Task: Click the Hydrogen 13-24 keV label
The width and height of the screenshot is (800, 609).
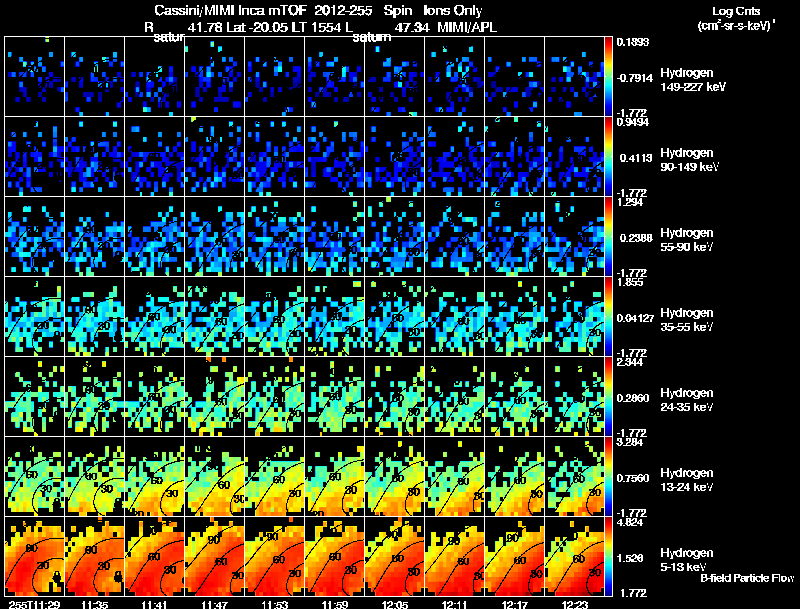Action: (x=687, y=480)
